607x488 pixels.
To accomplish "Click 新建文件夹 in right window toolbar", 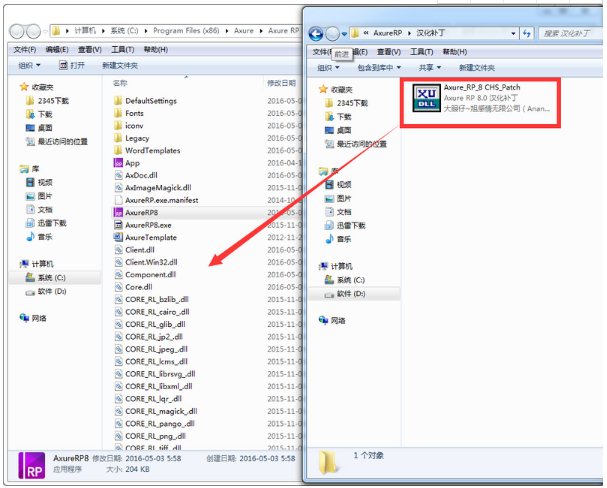I will (x=477, y=68).
